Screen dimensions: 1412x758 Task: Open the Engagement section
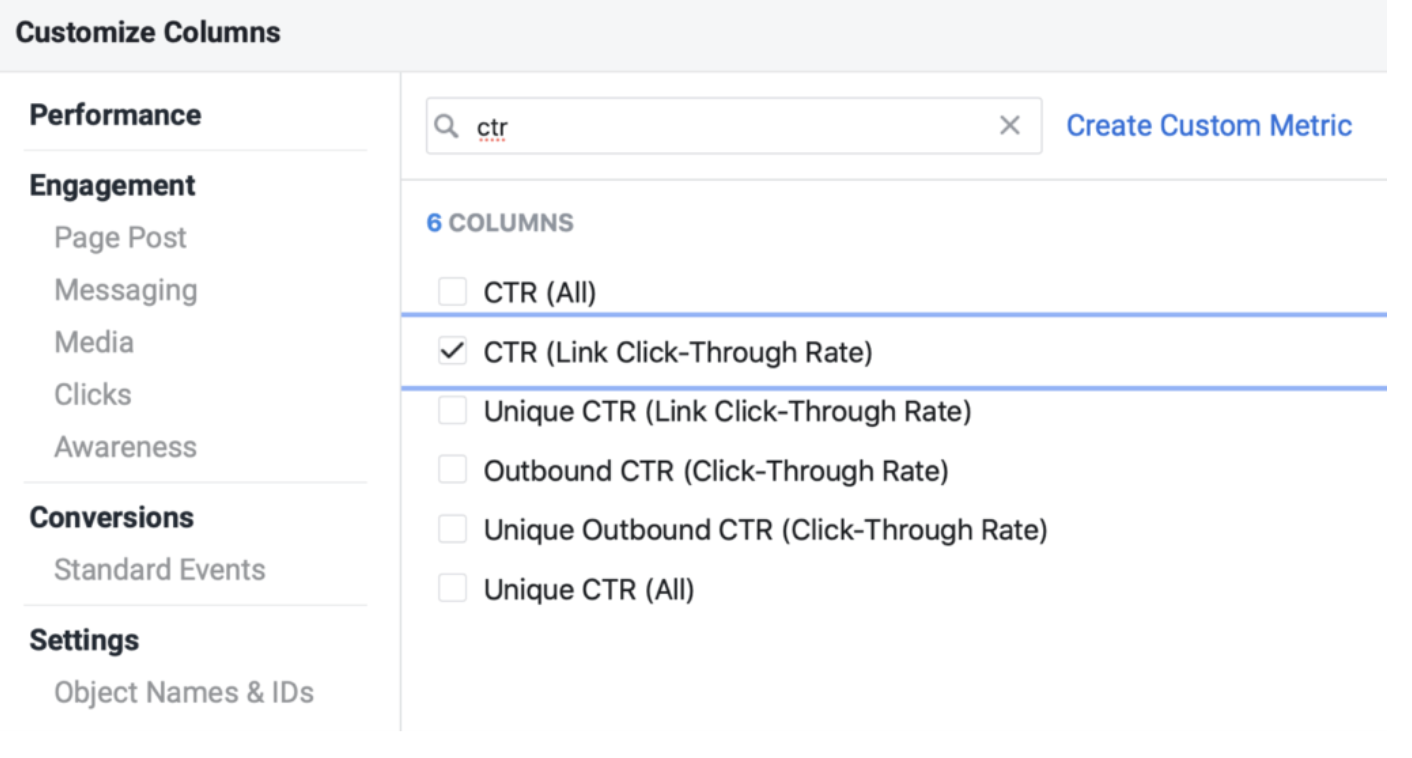(x=111, y=185)
